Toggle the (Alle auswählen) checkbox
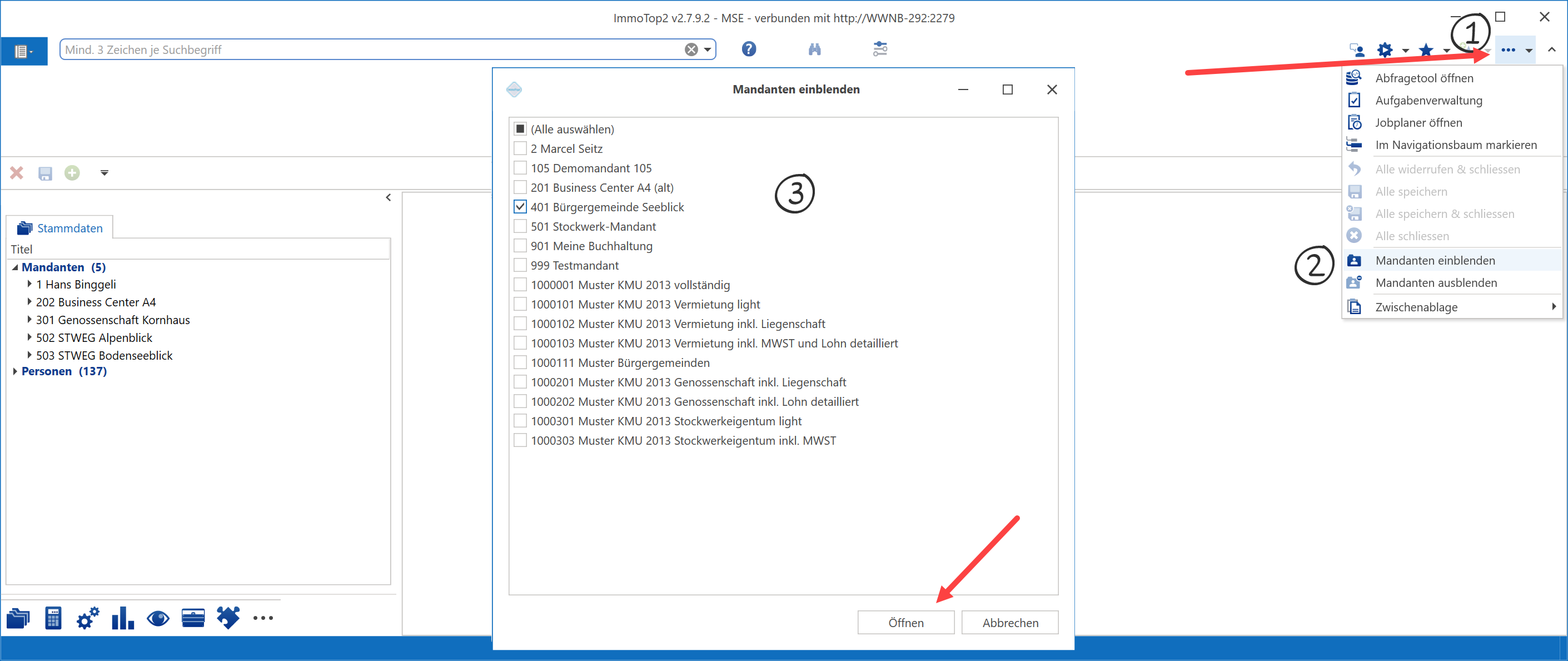Image resolution: width=1568 pixels, height=661 pixels. click(520, 129)
